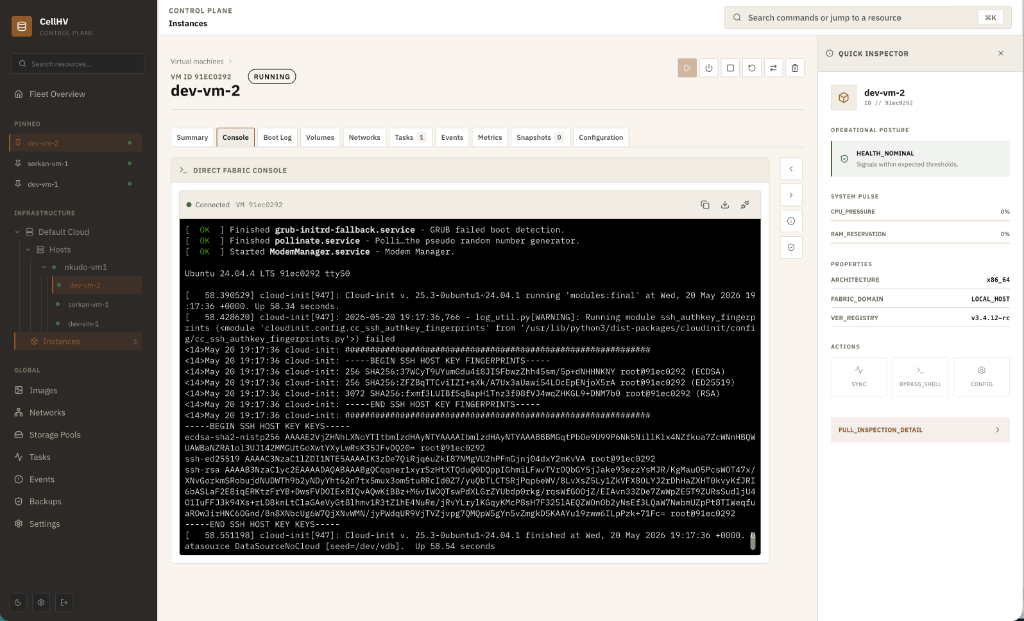Collapse the Default Cloud tree node
This screenshot has height=621, width=1024.
pyautogui.click(x=18, y=232)
